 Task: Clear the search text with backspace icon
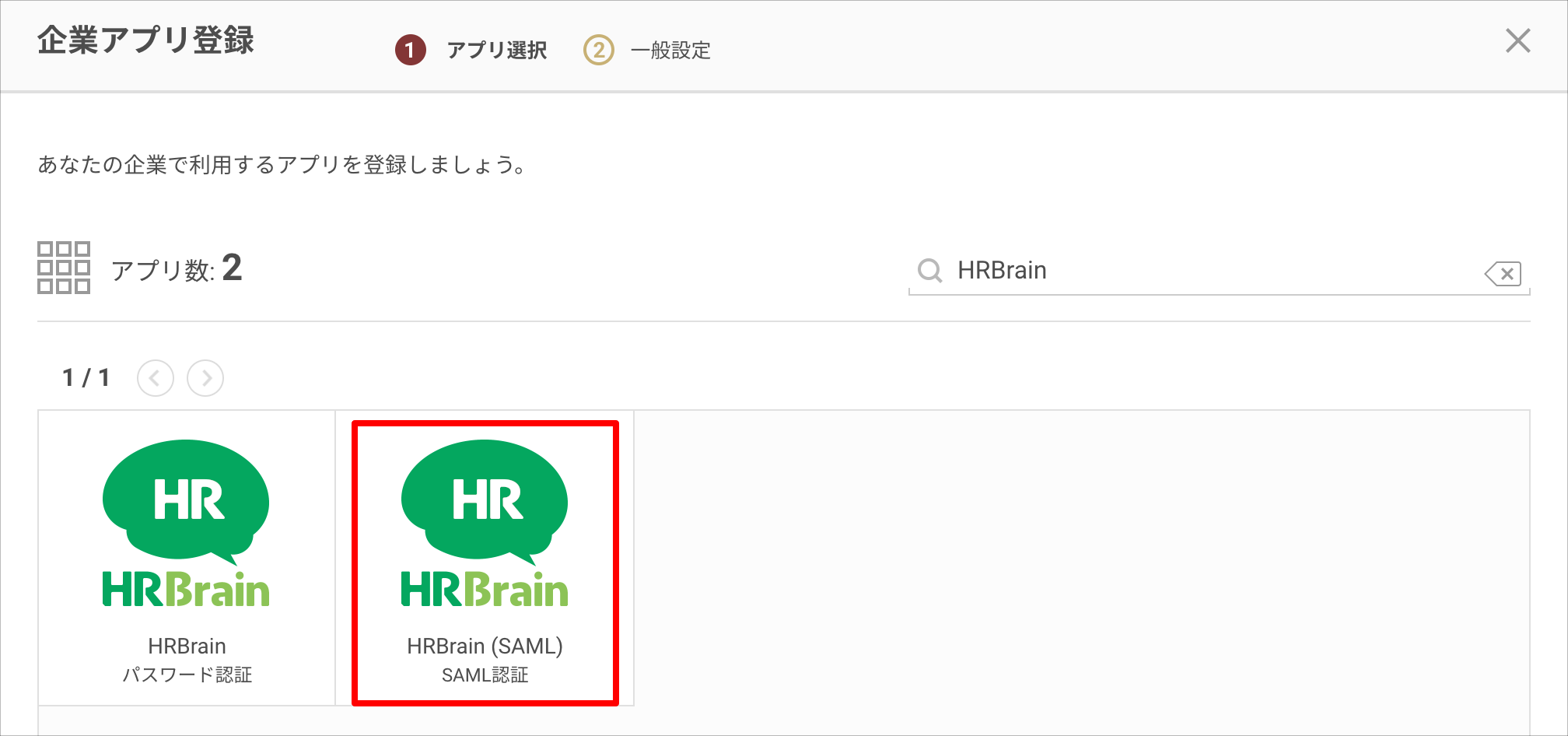coord(1503,274)
